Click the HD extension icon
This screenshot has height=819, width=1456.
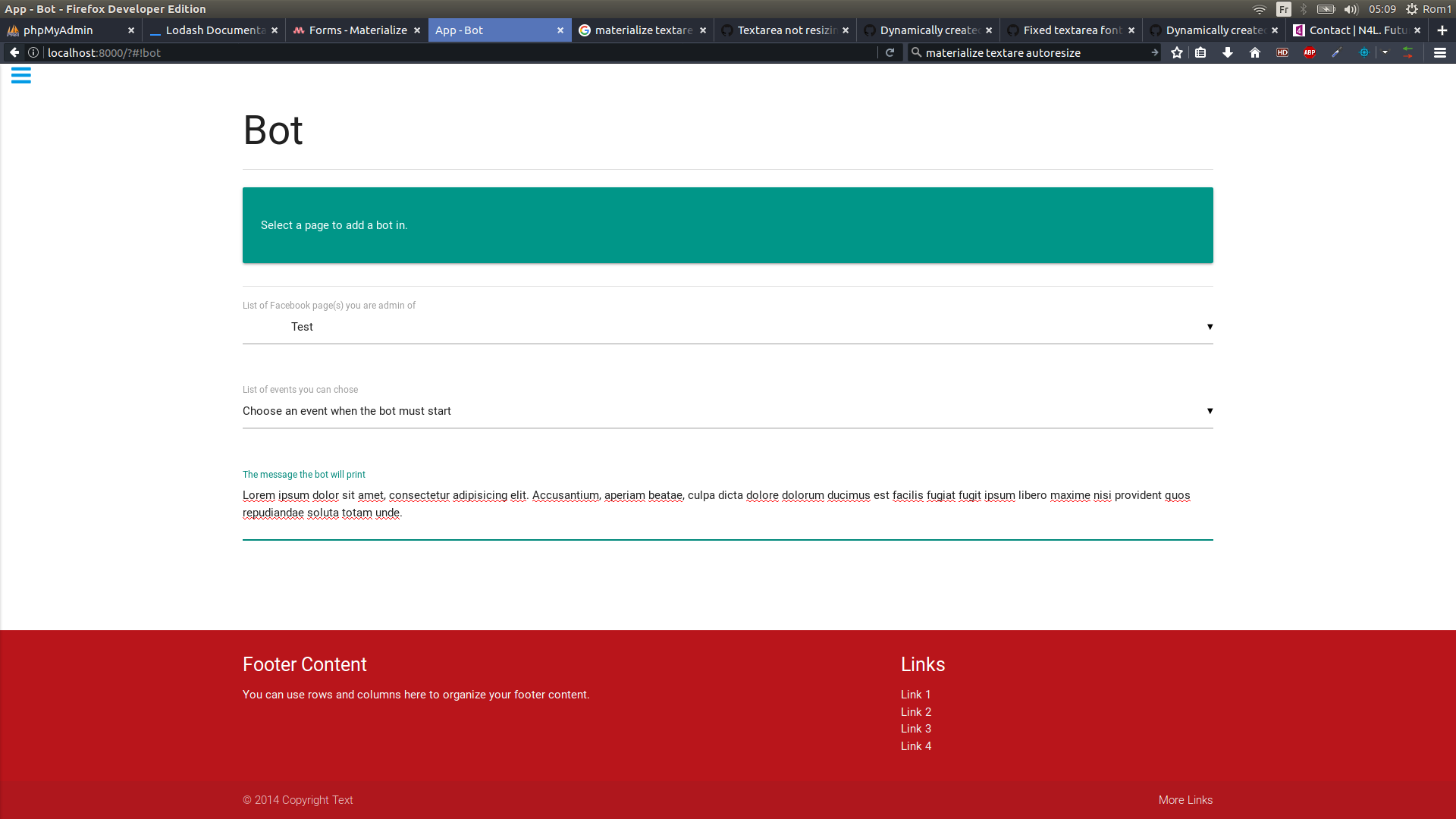point(1282,52)
